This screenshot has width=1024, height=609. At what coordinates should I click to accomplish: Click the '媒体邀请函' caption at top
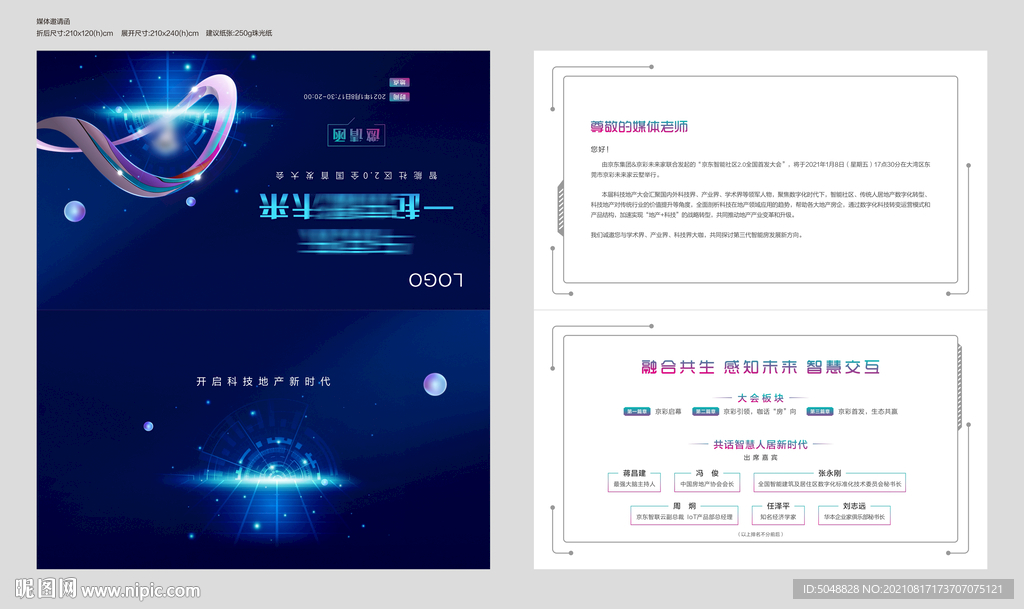(53, 22)
